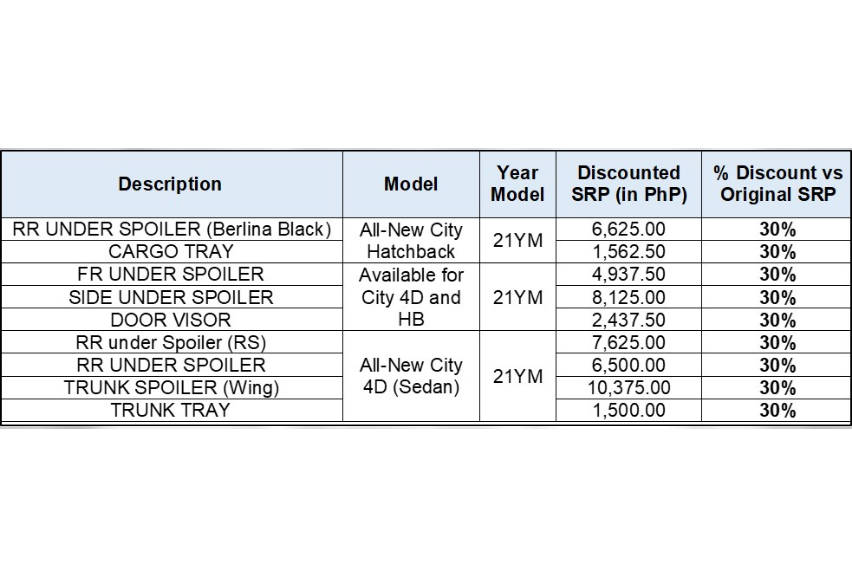Screen dimensions: 852x568
Task: Click the SIDE UNDER SPOILER cell
Action: (x=172, y=297)
